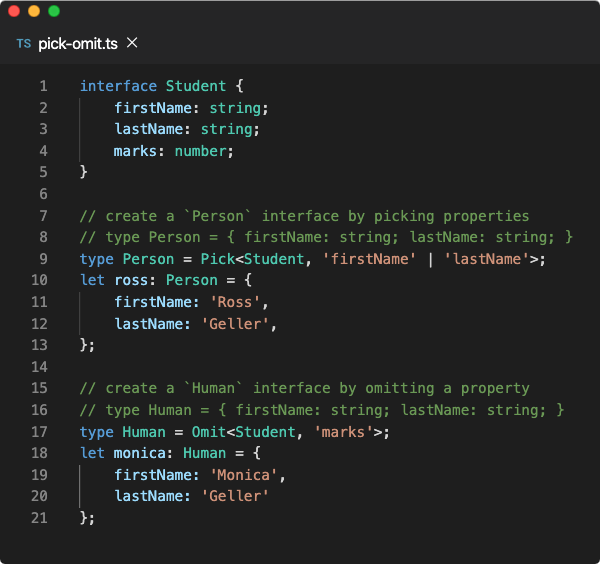Click line number 9 in the gutter

[x=44, y=259]
